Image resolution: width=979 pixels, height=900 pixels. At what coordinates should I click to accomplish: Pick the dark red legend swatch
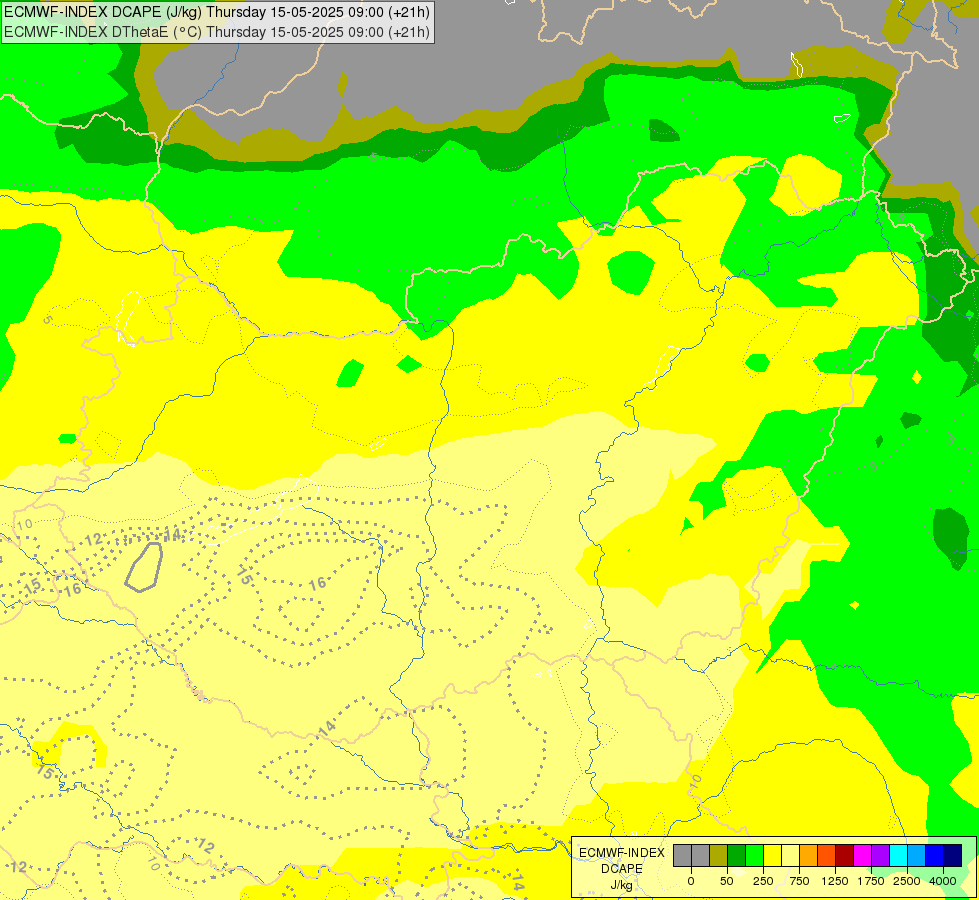pos(845,856)
